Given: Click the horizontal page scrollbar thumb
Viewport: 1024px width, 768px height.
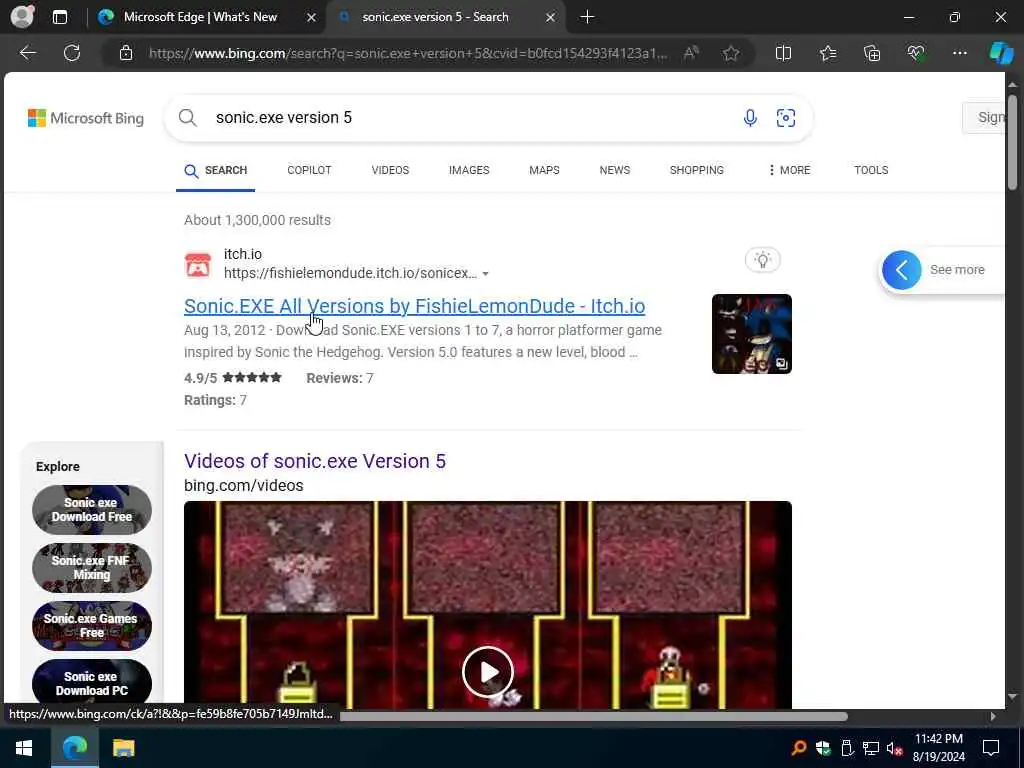Looking at the screenshot, I should click(x=593, y=716).
